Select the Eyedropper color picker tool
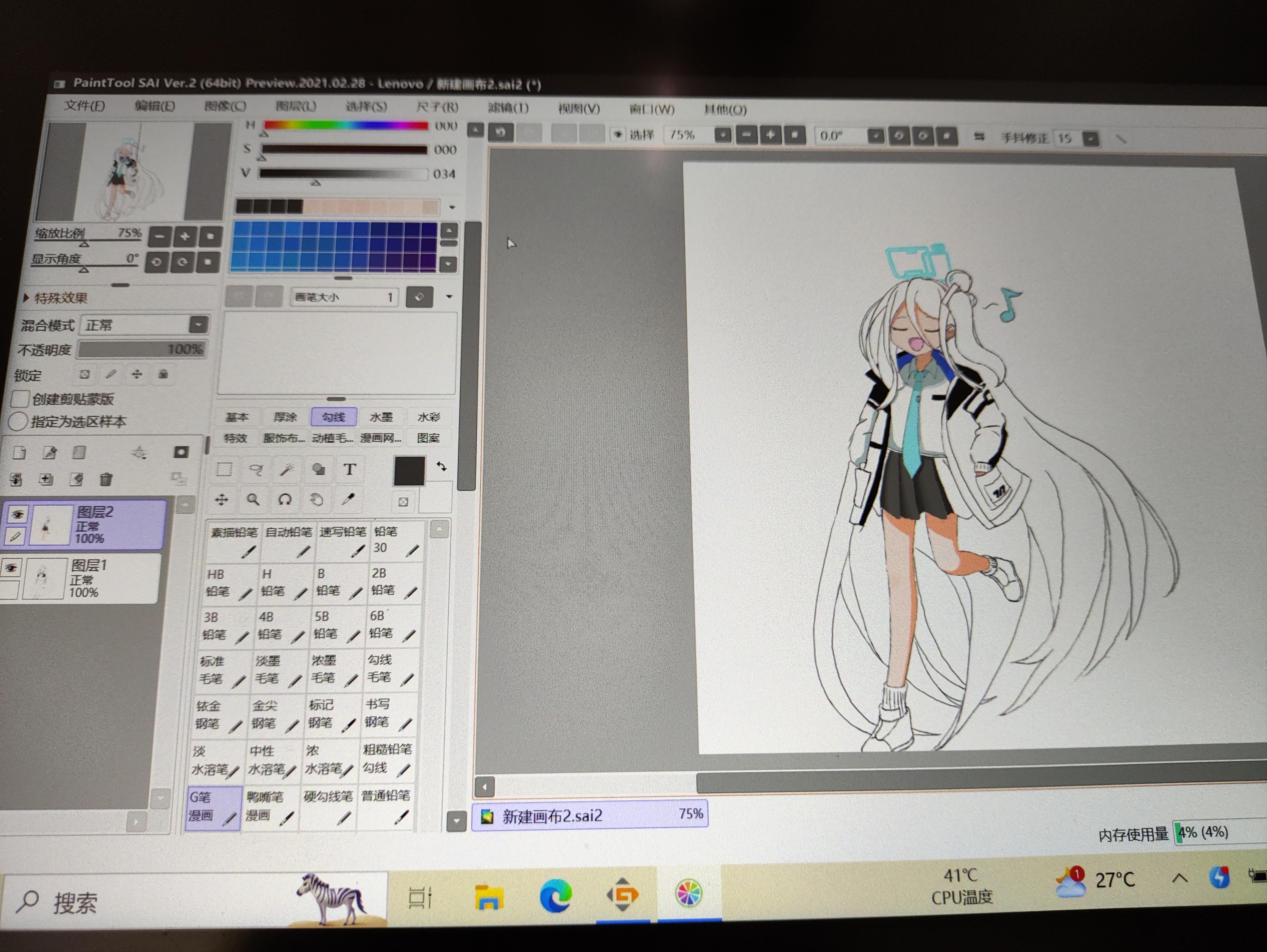 [x=348, y=499]
